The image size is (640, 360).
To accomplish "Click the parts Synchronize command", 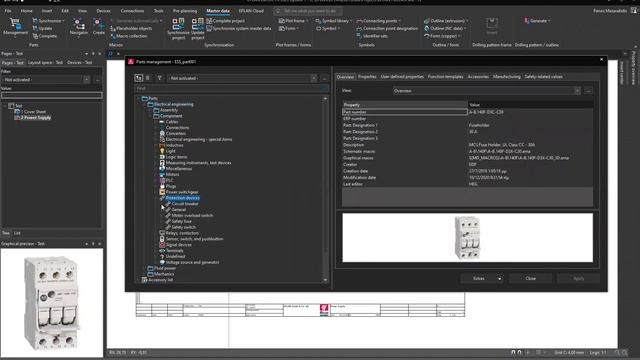I will pyautogui.click(x=48, y=21).
